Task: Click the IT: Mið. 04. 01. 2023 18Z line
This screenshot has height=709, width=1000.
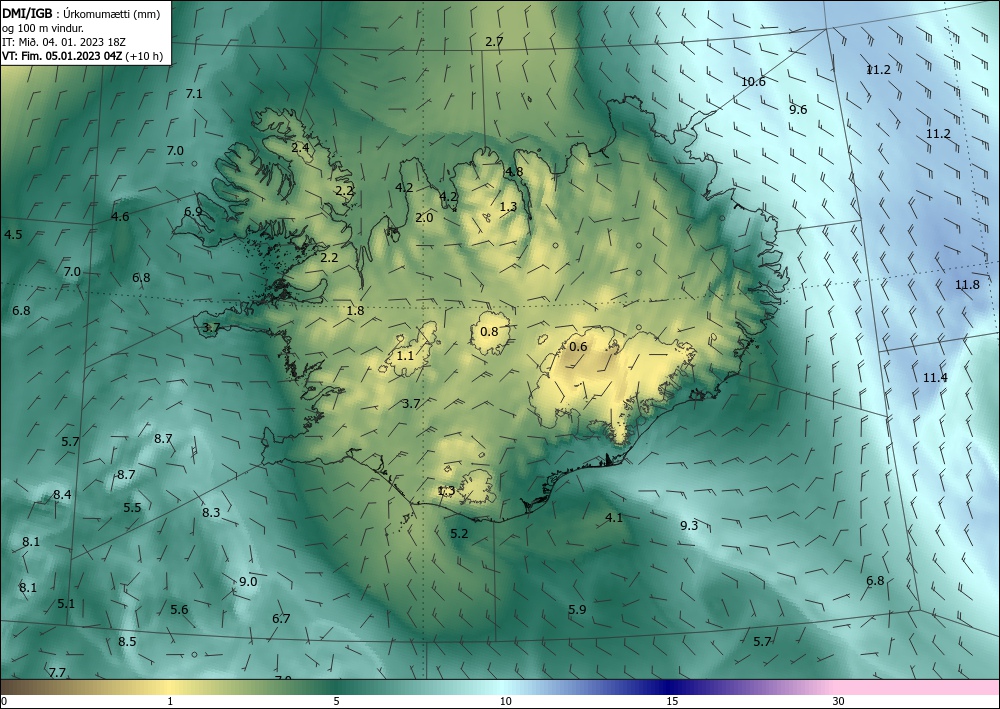Action: point(64,41)
